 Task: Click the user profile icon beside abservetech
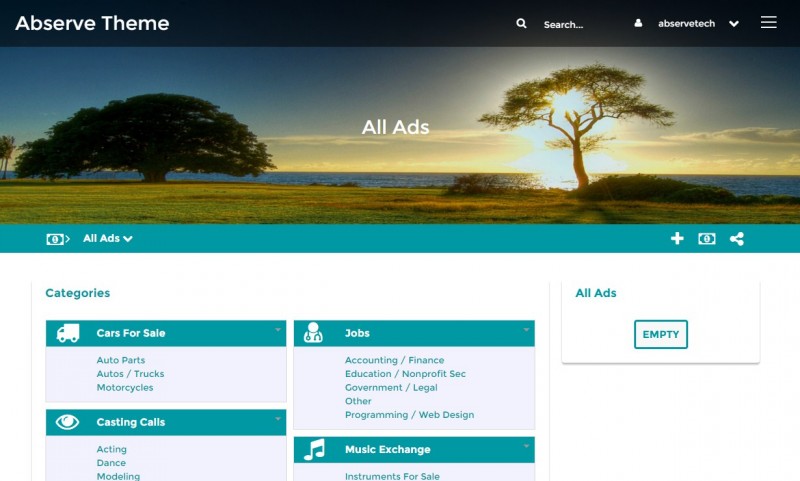[638, 23]
